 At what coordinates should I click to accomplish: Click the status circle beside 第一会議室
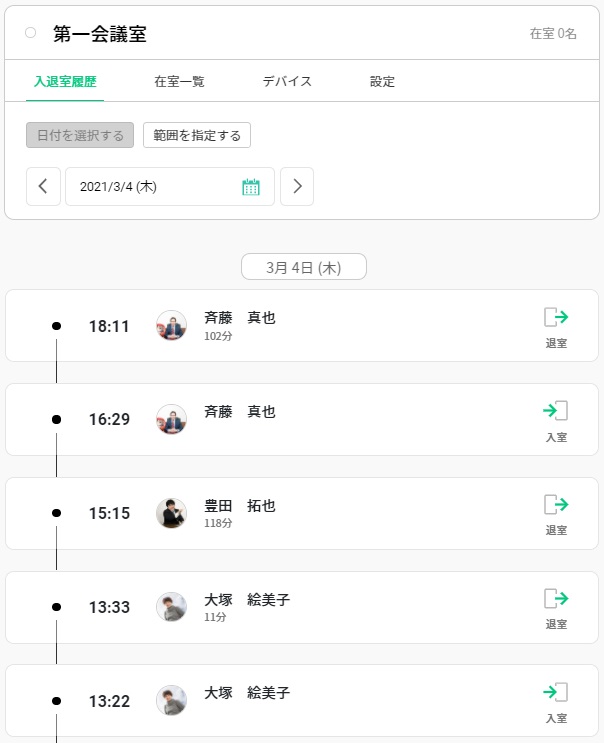click(x=30, y=33)
